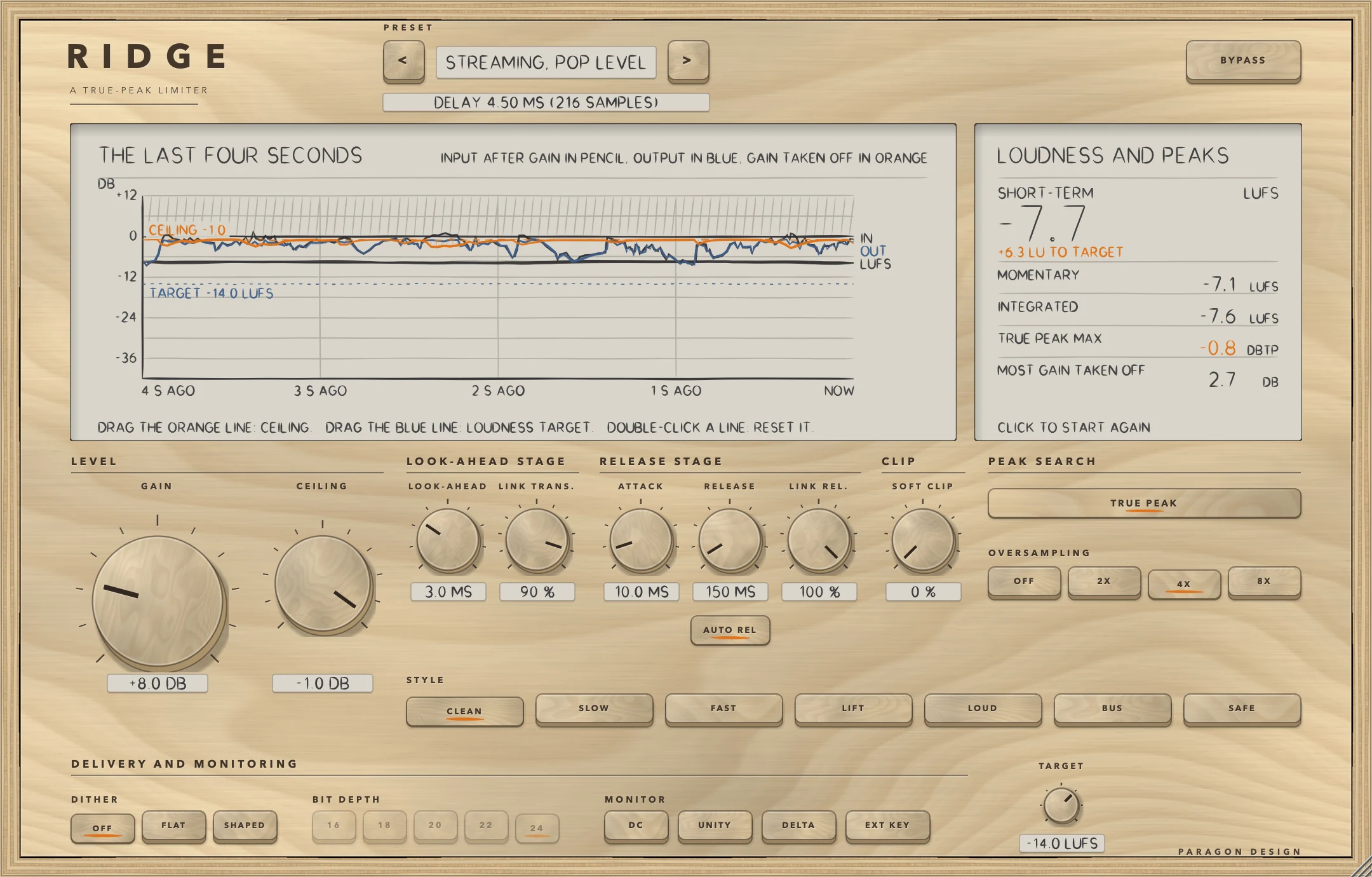This screenshot has width=1372, height=877.
Task: Select bit depth 24
Action: (x=537, y=829)
